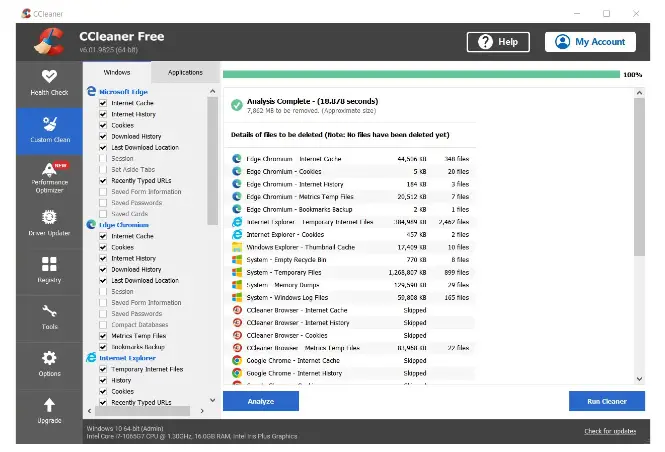
Task: Click the options list vertical scrollbar thumb
Action: click(x=212, y=161)
